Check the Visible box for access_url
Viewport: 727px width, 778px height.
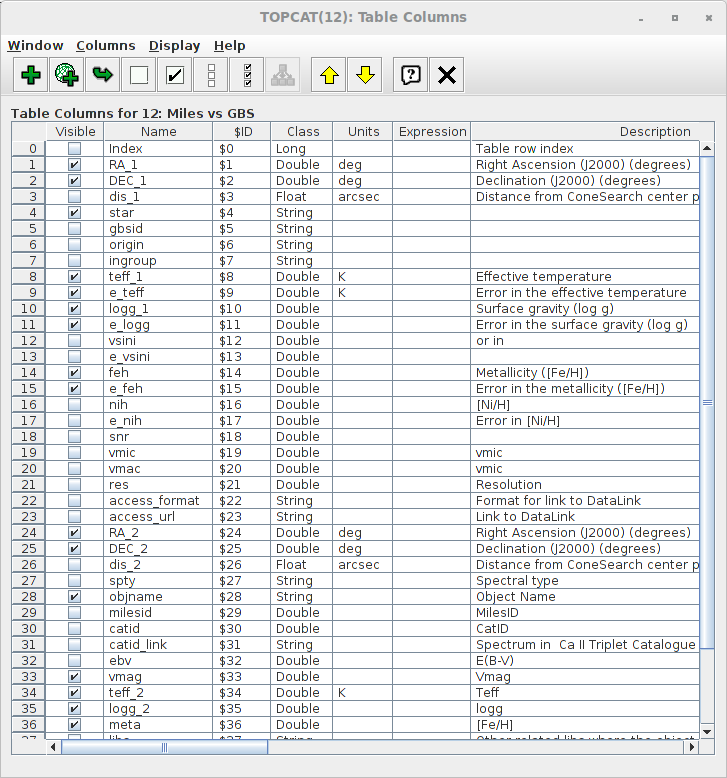click(x=74, y=517)
